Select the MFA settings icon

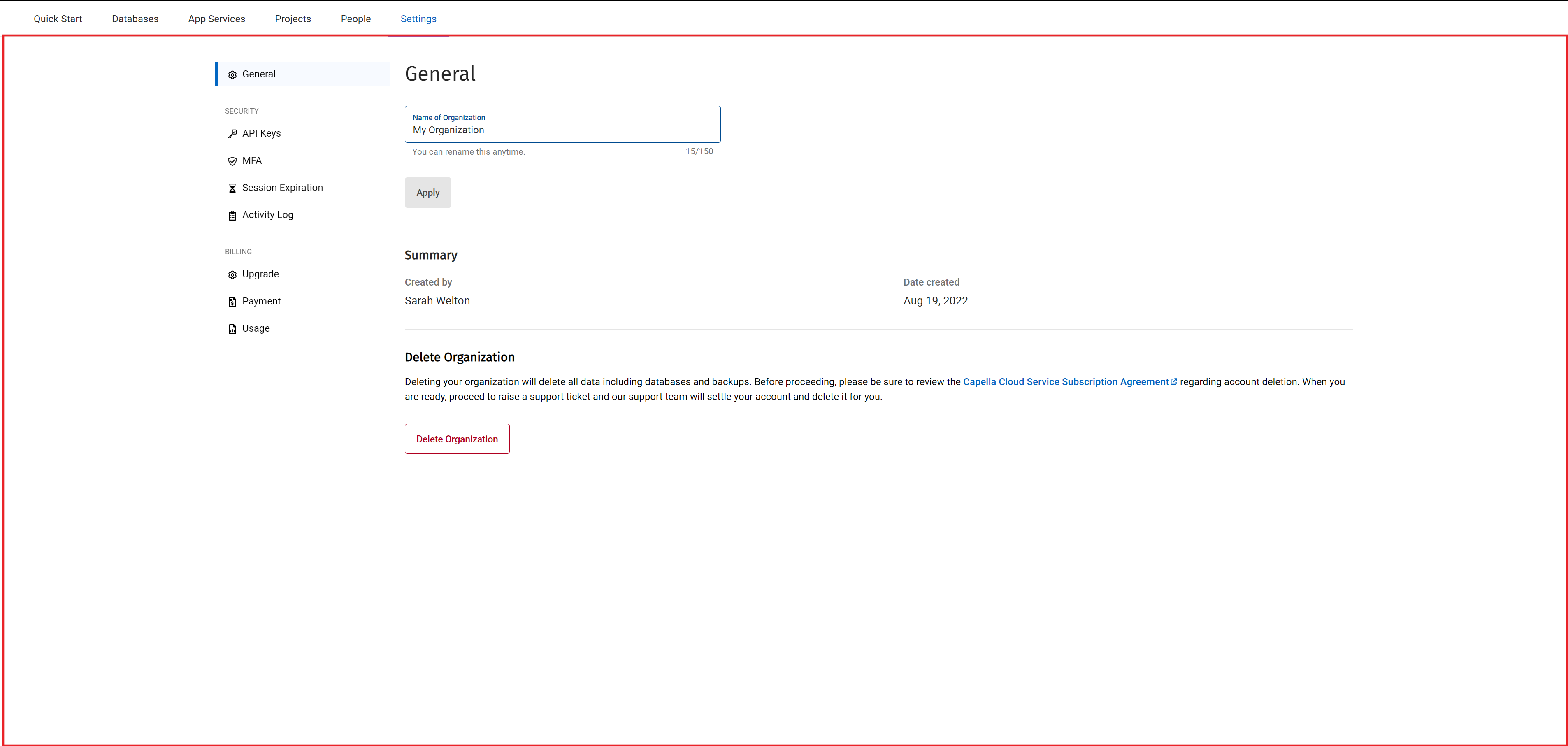pyautogui.click(x=231, y=160)
